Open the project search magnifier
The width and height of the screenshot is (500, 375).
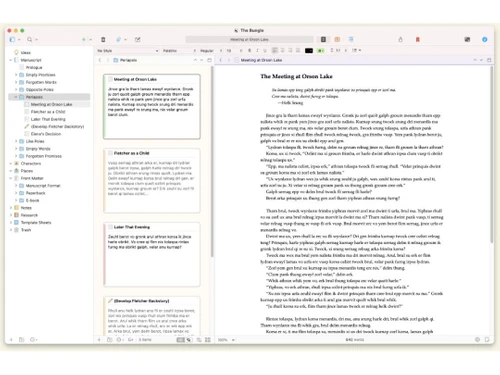point(30,40)
